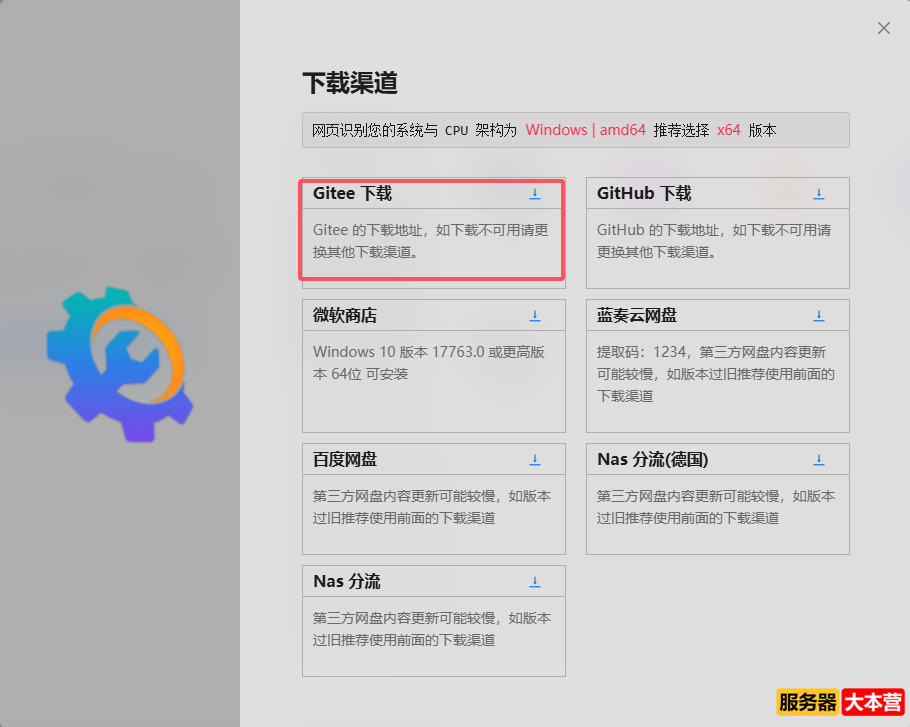Viewport: 910px width, 727px height.
Task: Close the 下载渠道 dialog with X
Action: [x=883, y=28]
